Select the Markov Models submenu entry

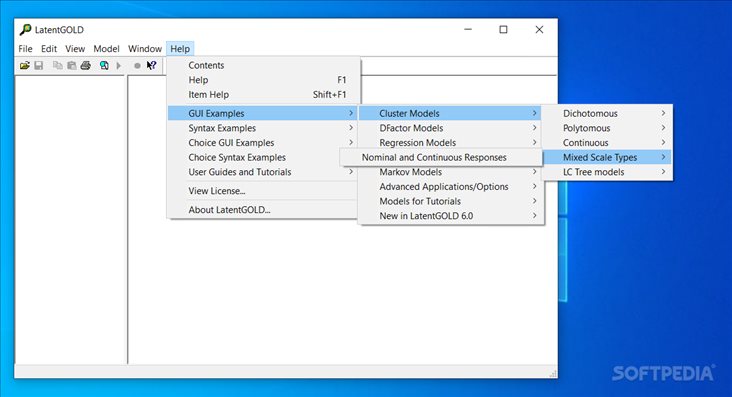click(x=451, y=172)
